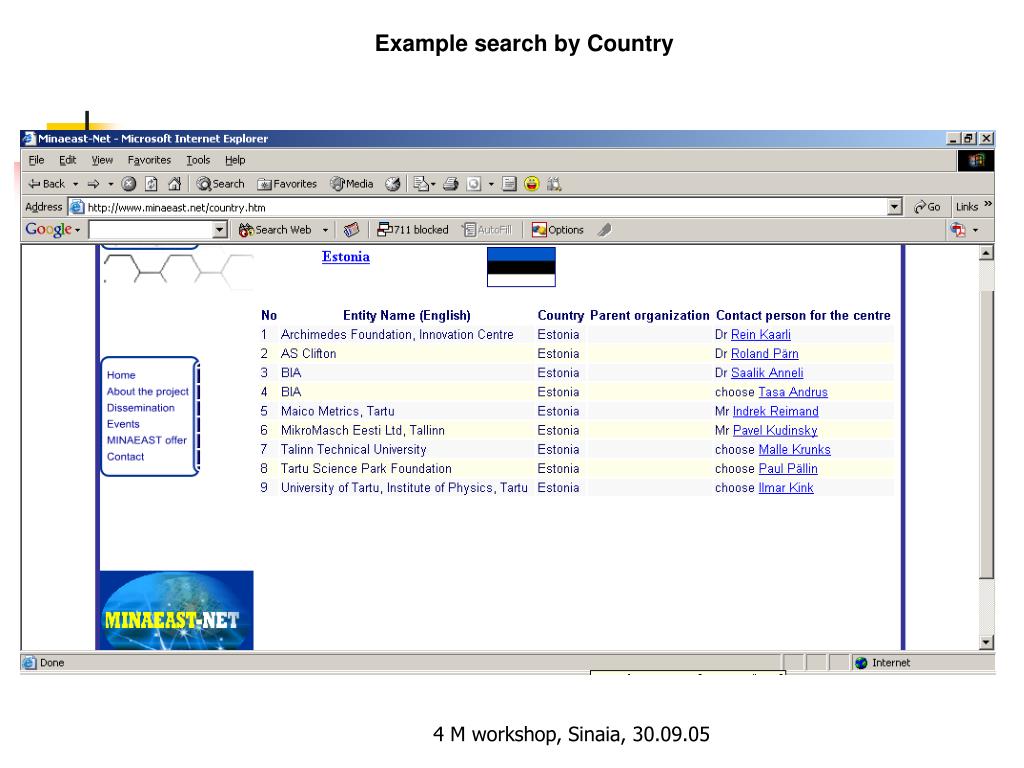This screenshot has height=768, width=1024.
Task: Click the AutoFill button
Action: [x=487, y=230]
